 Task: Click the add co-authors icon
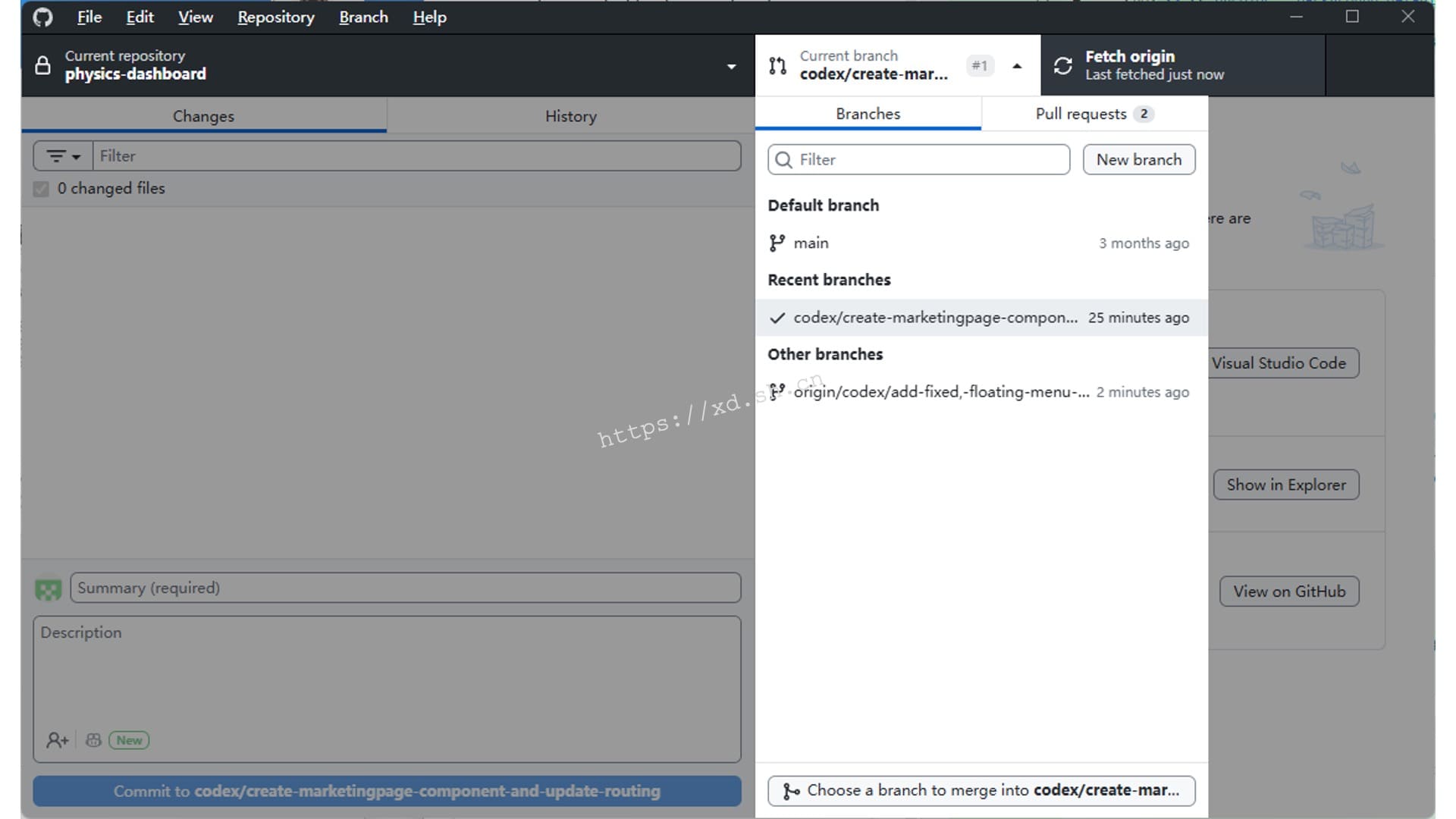57,740
